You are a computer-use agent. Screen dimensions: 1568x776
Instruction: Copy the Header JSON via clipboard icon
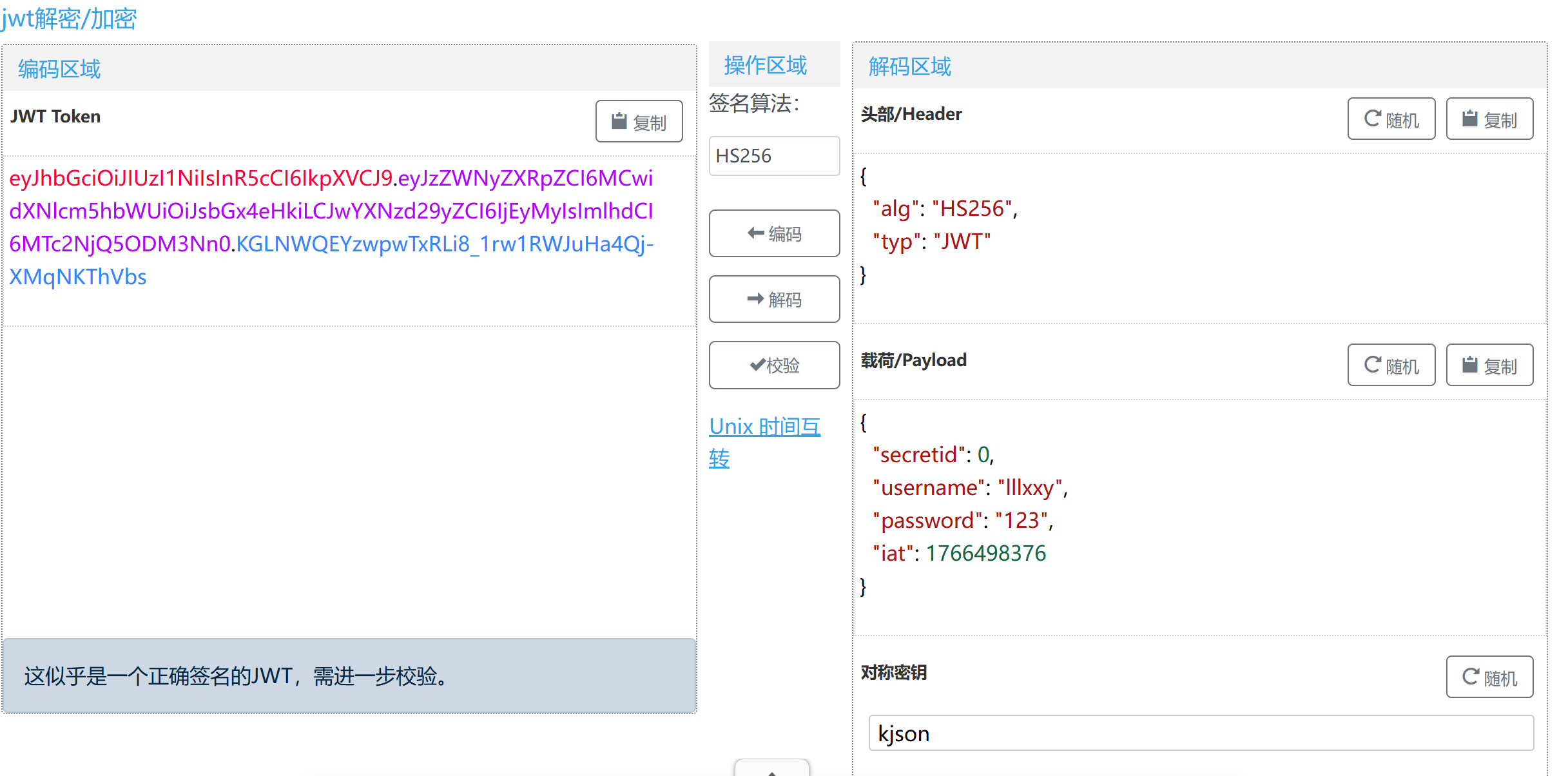(x=1489, y=119)
